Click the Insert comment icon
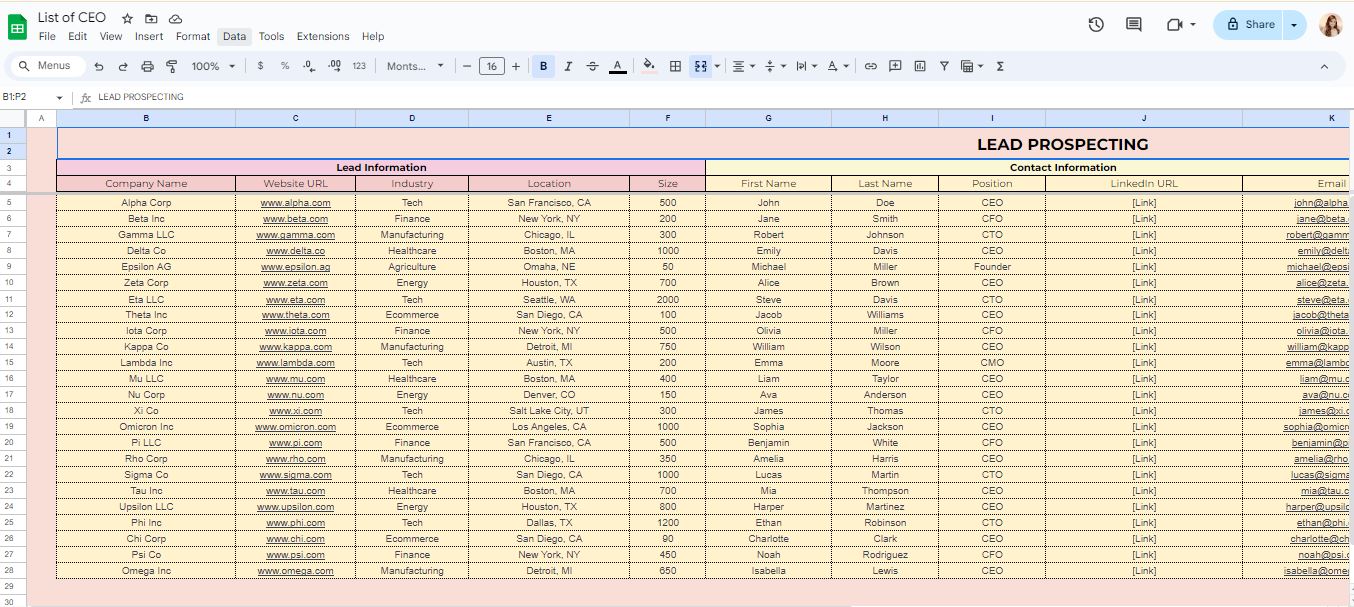The image size is (1354, 607). [895, 66]
